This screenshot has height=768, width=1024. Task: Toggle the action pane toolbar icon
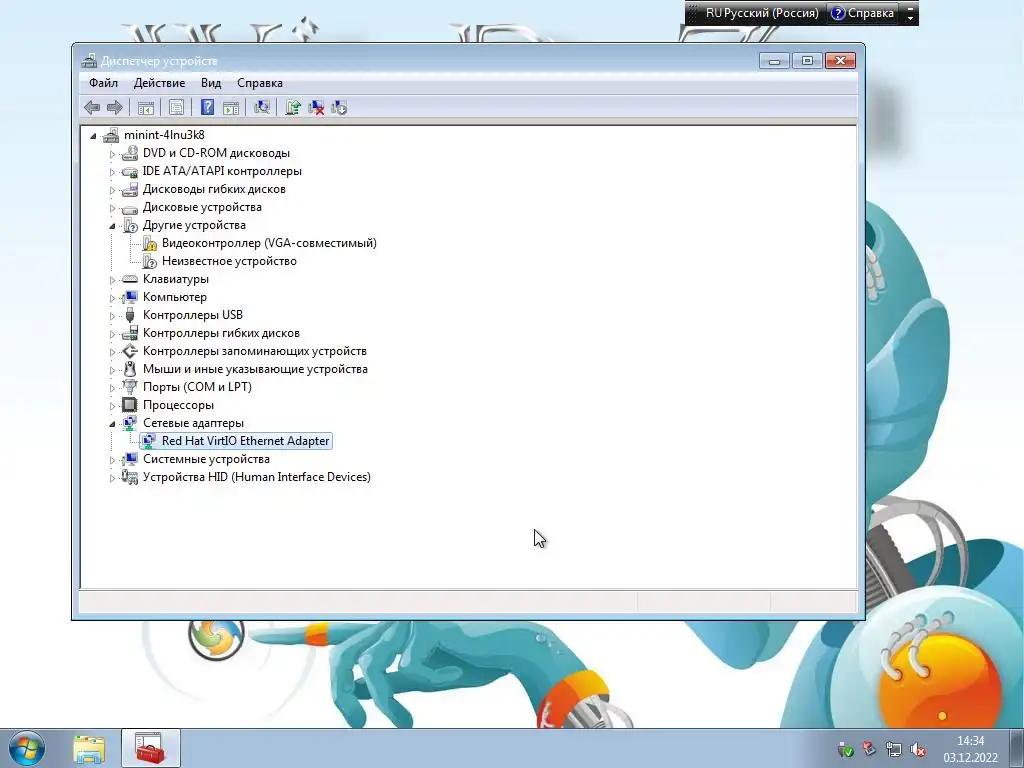point(231,108)
